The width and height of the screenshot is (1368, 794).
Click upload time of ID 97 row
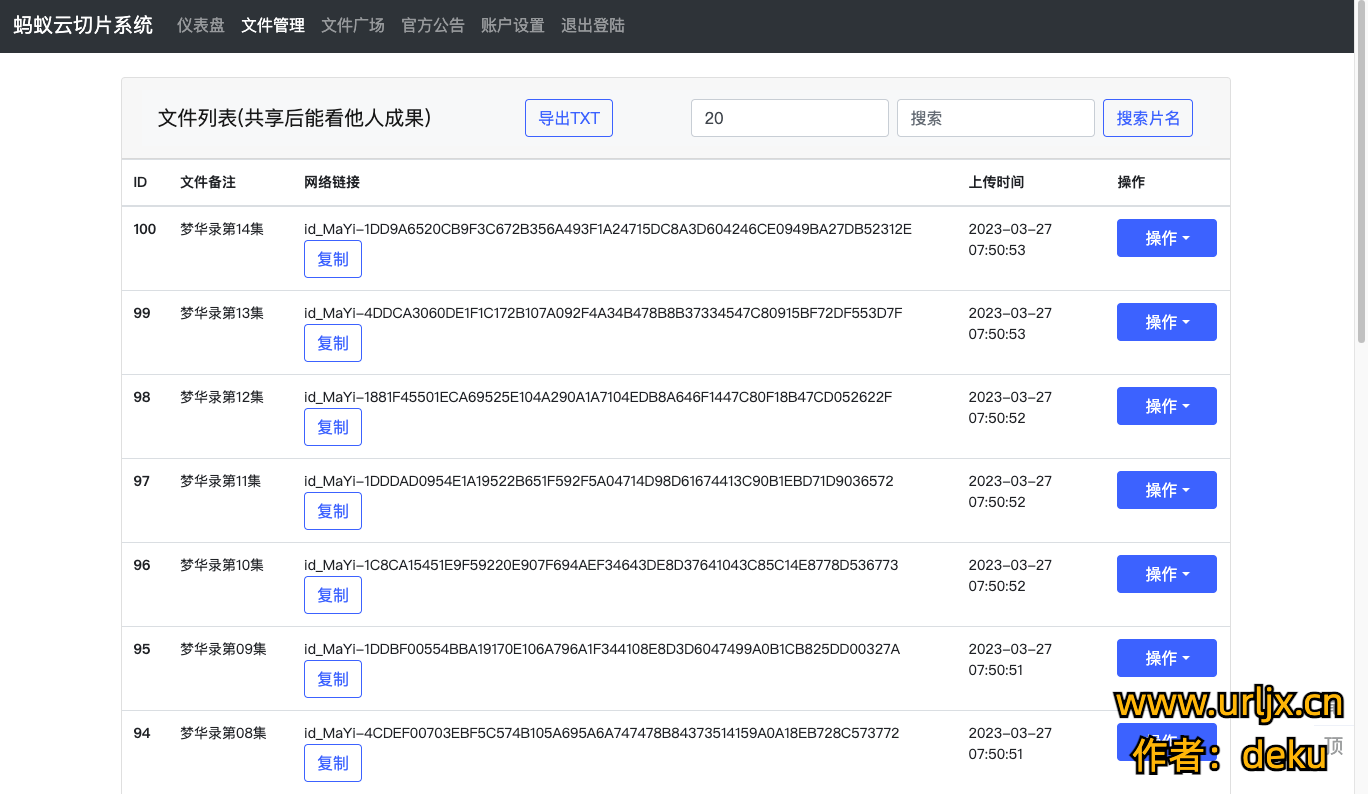click(1010, 491)
